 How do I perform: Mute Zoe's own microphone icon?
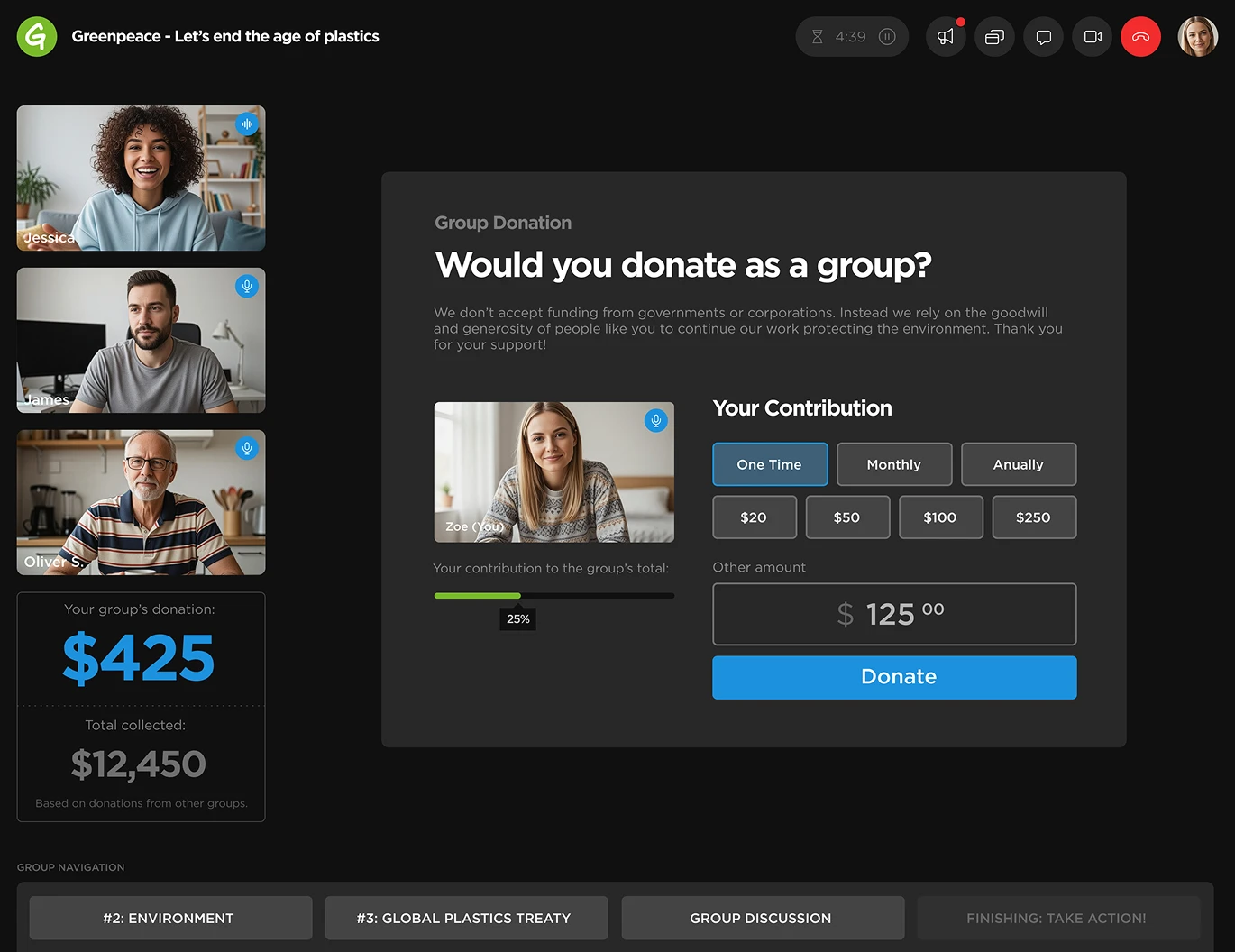coord(655,420)
